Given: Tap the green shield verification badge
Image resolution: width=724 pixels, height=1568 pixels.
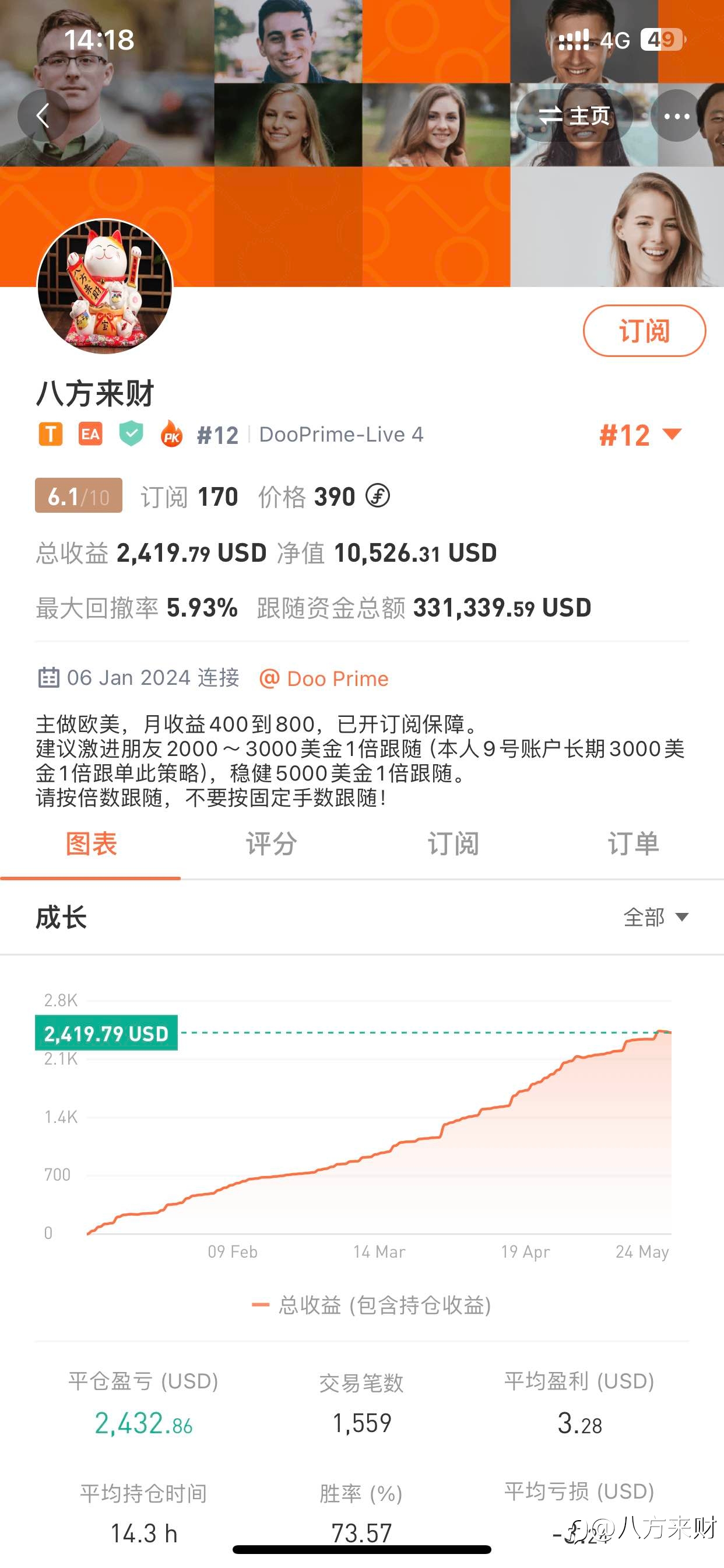Looking at the screenshot, I should pyautogui.click(x=131, y=434).
